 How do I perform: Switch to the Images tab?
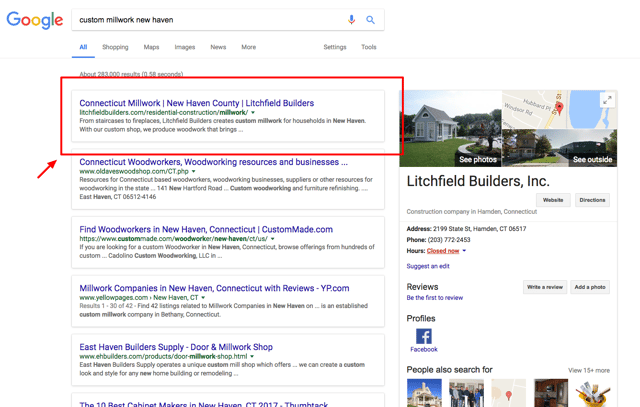pos(185,47)
